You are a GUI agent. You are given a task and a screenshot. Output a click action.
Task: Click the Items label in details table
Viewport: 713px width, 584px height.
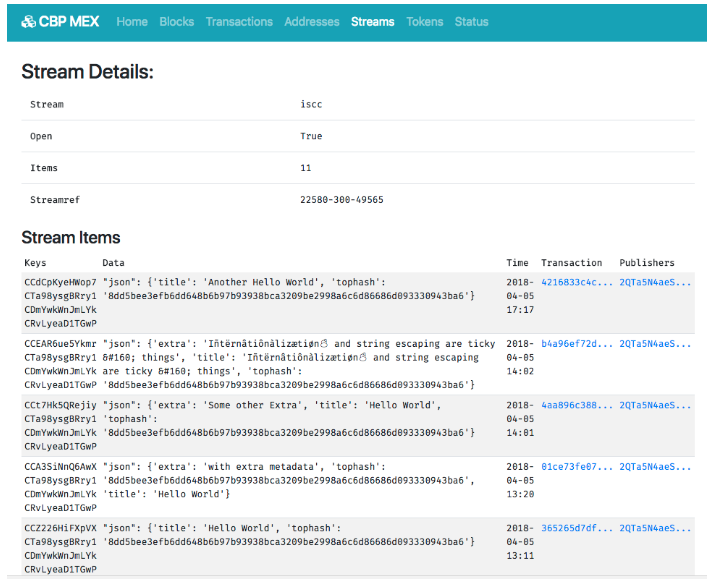[44, 168]
